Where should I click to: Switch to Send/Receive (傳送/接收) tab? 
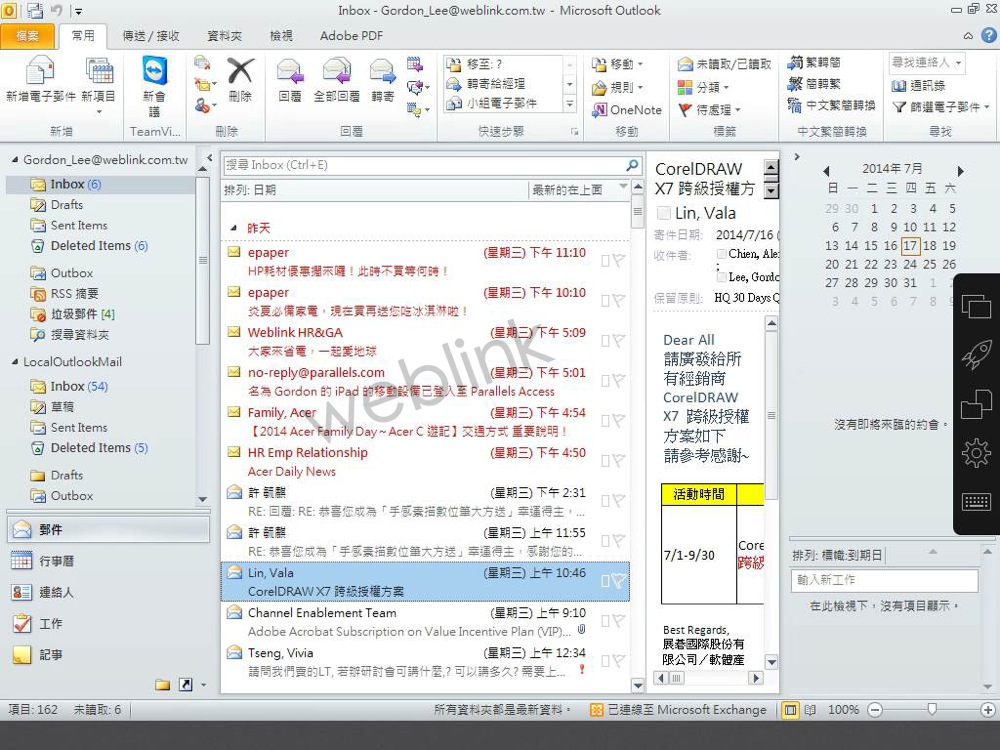click(151, 36)
